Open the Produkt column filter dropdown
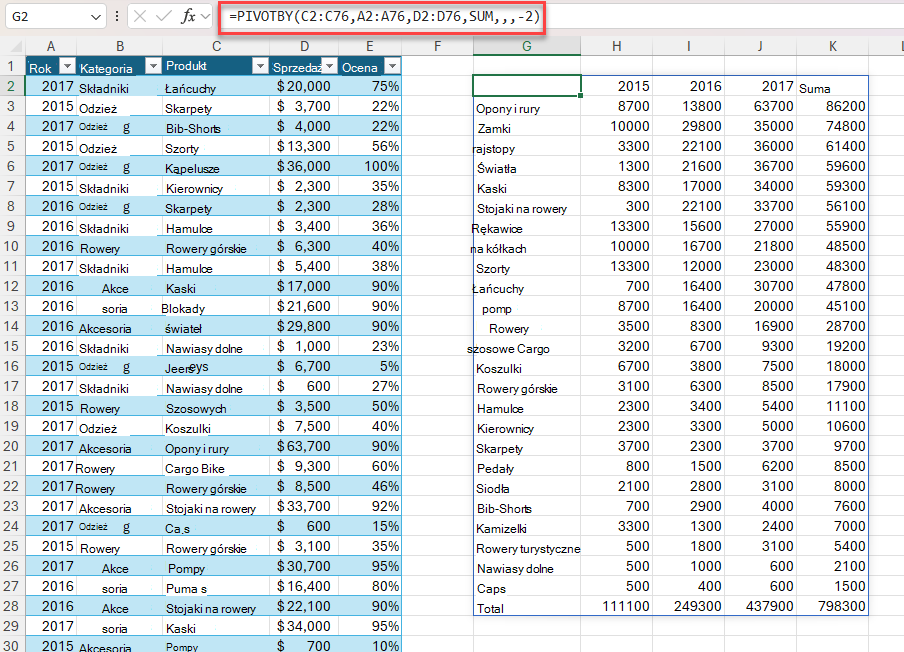This screenshot has height=652, width=904. click(261, 66)
